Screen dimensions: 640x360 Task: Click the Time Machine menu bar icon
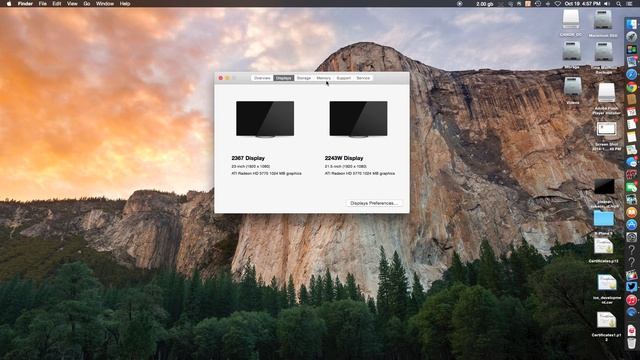coord(538,4)
